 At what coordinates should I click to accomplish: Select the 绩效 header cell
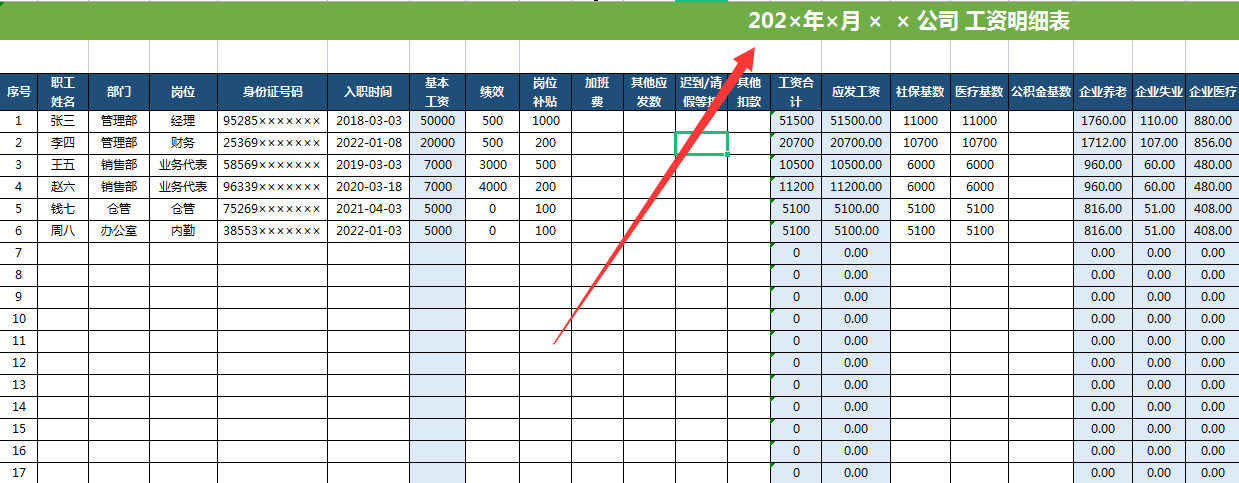coord(492,92)
